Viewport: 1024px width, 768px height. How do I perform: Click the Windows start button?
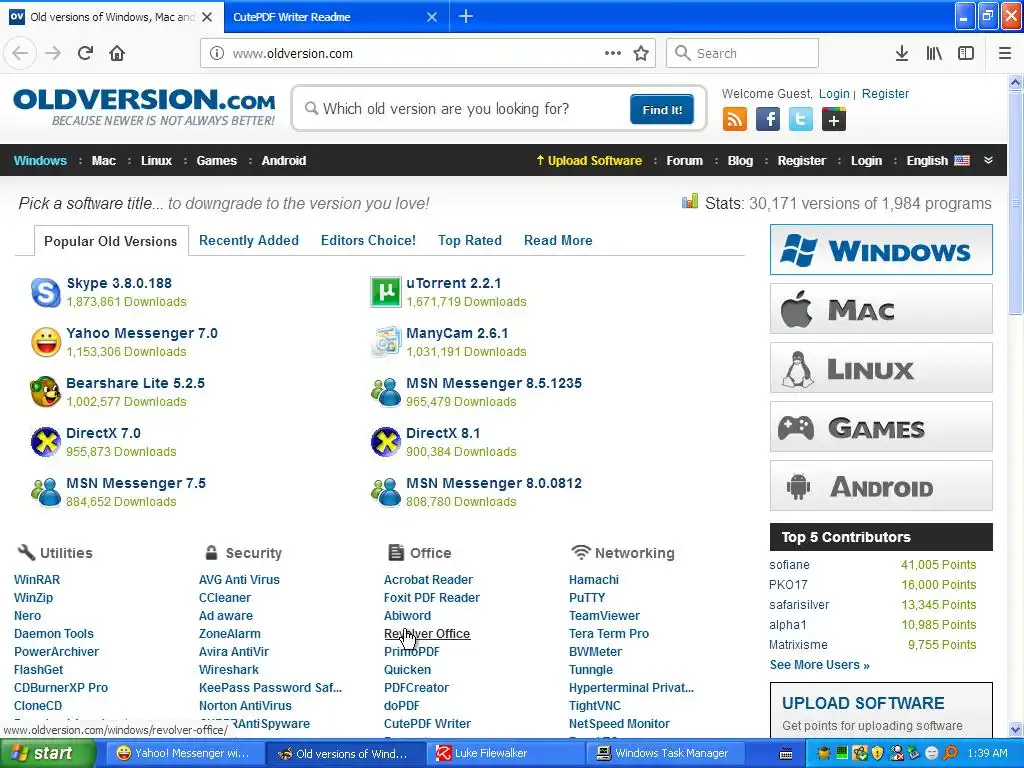[x=47, y=753]
